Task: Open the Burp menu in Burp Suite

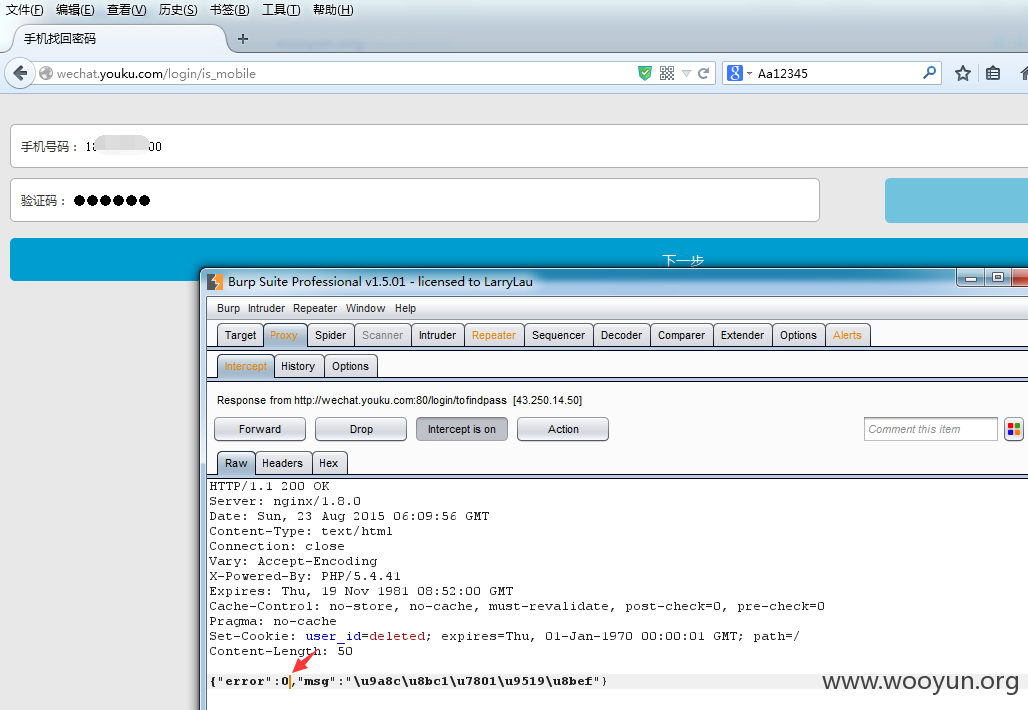Action: (228, 308)
